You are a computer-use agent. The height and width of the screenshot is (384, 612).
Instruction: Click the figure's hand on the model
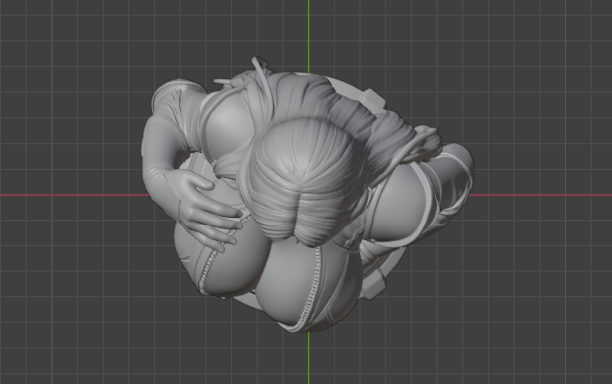pos(209,211)
